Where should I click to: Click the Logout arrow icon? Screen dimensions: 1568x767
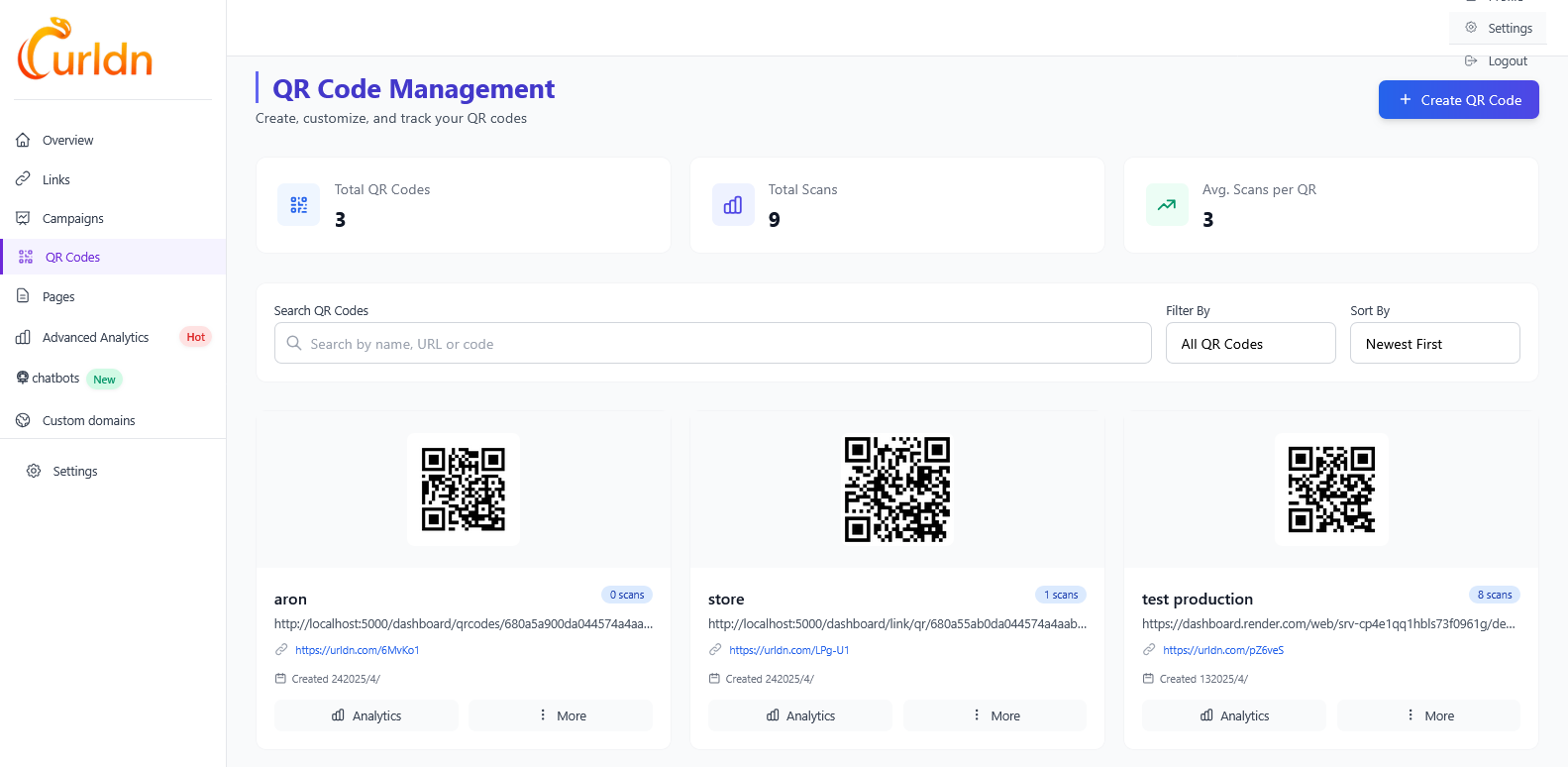[x=1471, y=60]
